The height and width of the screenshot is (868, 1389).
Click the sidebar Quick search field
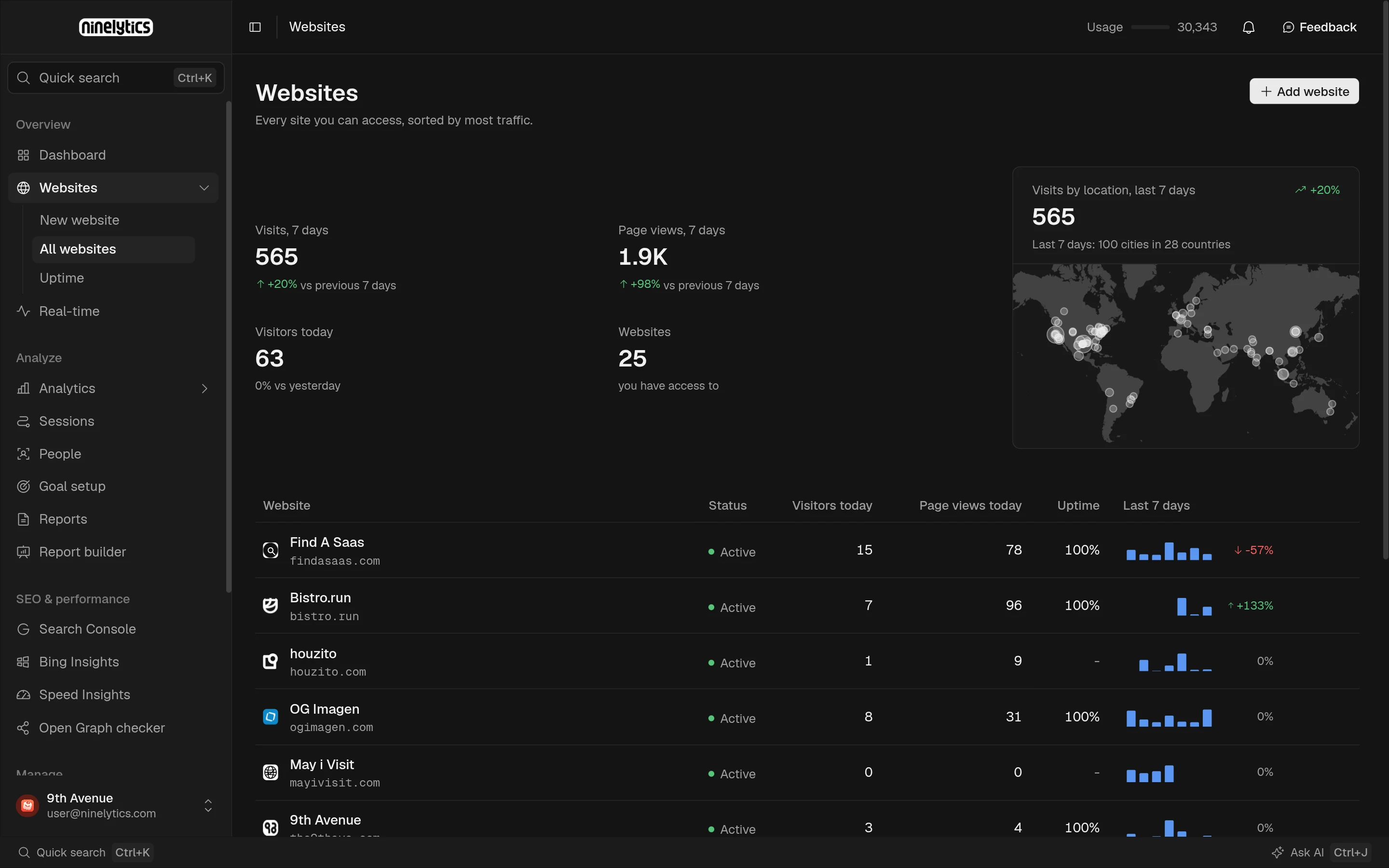[x=116, y=78]
